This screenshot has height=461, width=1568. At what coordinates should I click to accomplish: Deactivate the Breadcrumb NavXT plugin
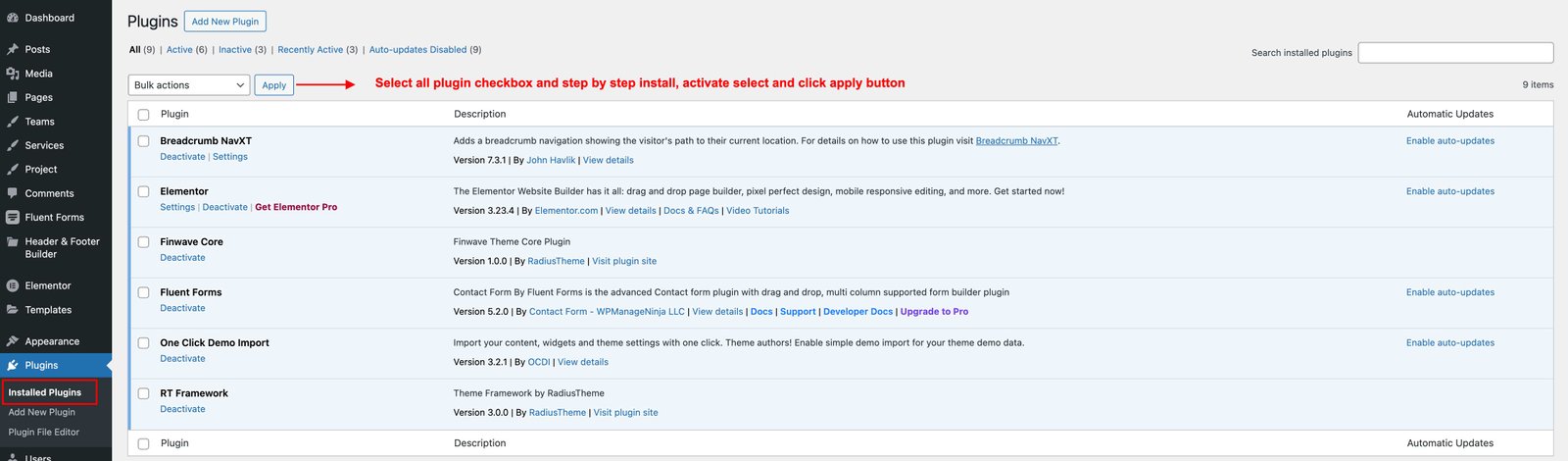click(183, 157)
